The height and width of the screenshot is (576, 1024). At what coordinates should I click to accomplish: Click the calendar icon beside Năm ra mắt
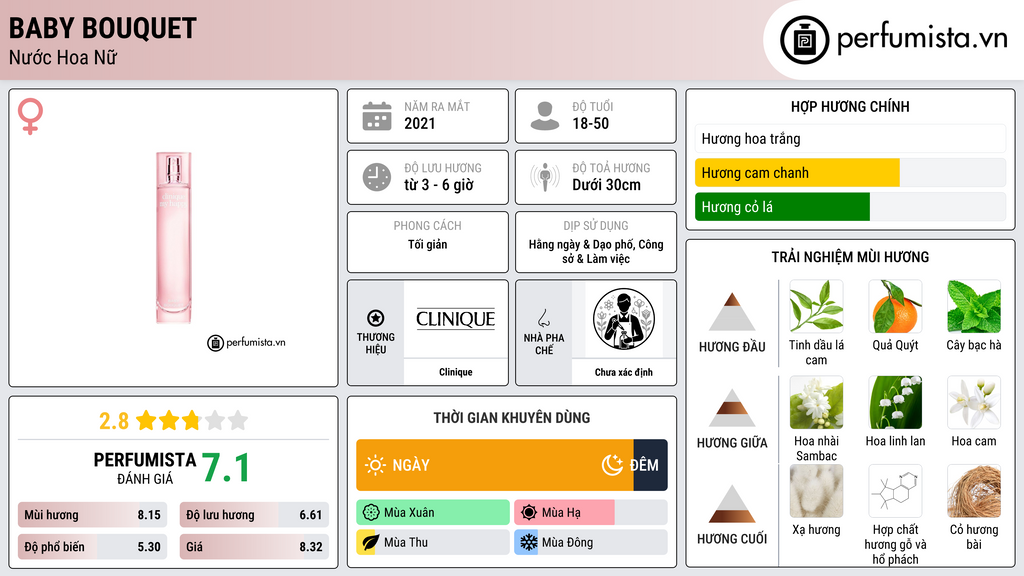tap(377, 116)
